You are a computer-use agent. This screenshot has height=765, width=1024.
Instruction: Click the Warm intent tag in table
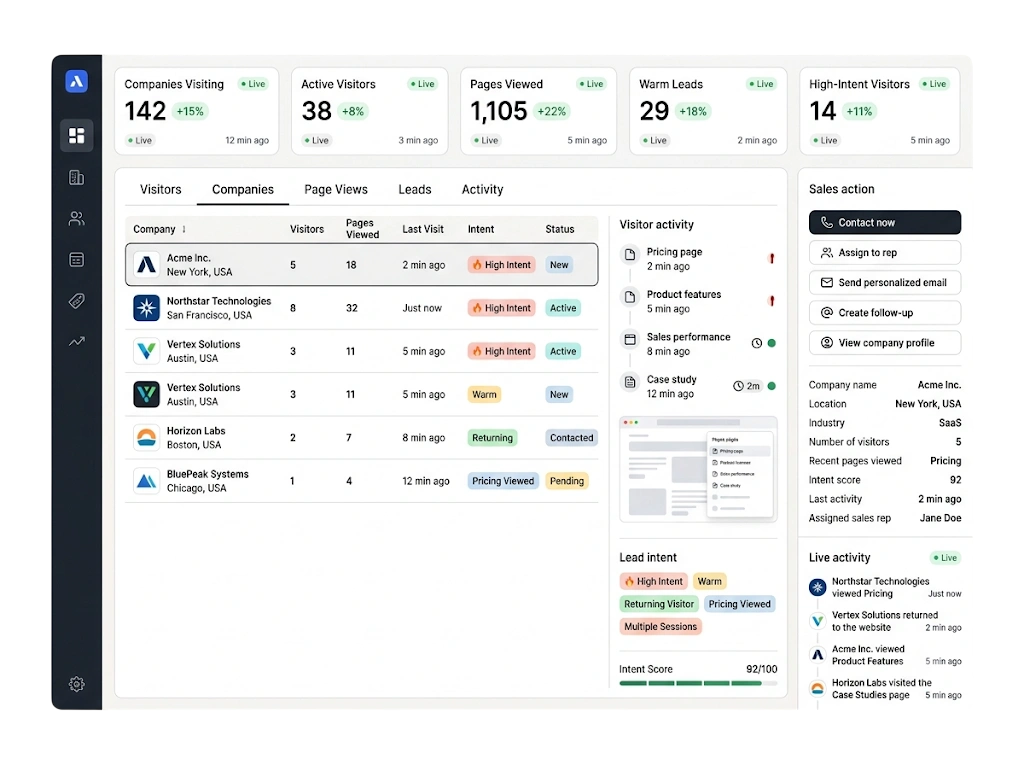484,395
